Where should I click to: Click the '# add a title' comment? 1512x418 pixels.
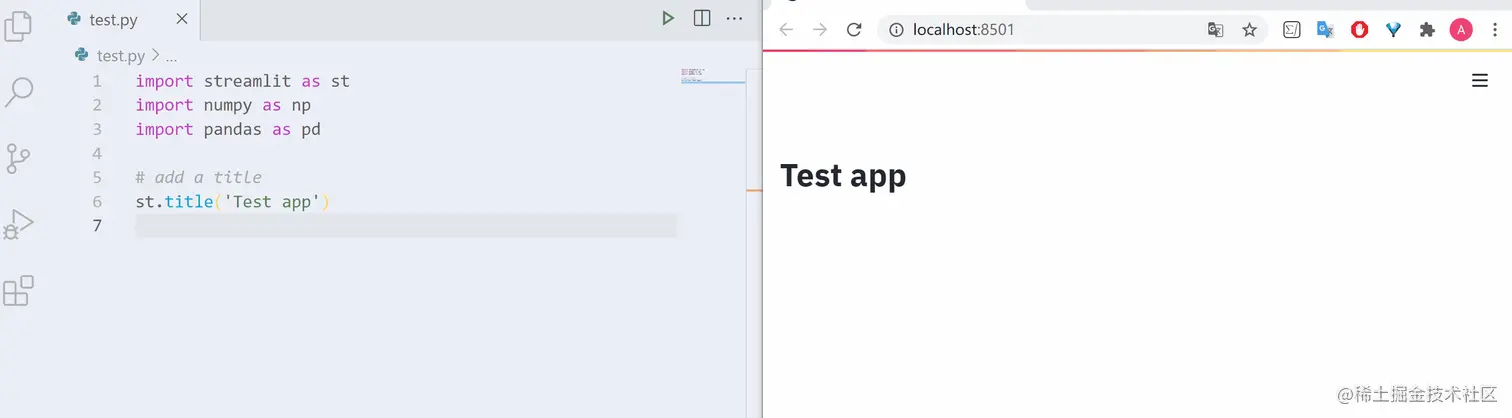tap(199, 177)
